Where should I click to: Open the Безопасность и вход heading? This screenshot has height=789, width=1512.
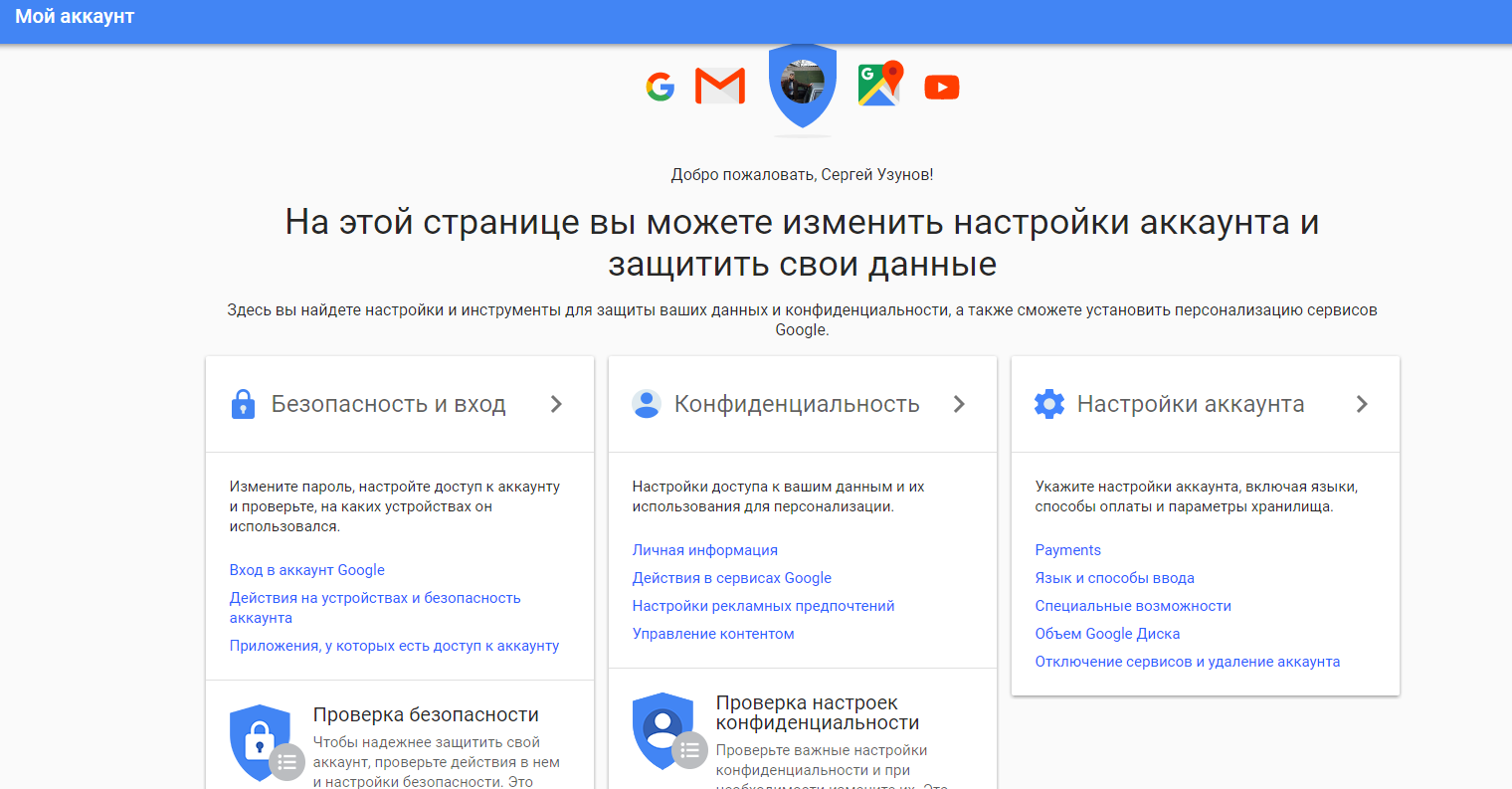tap(389, 404)
